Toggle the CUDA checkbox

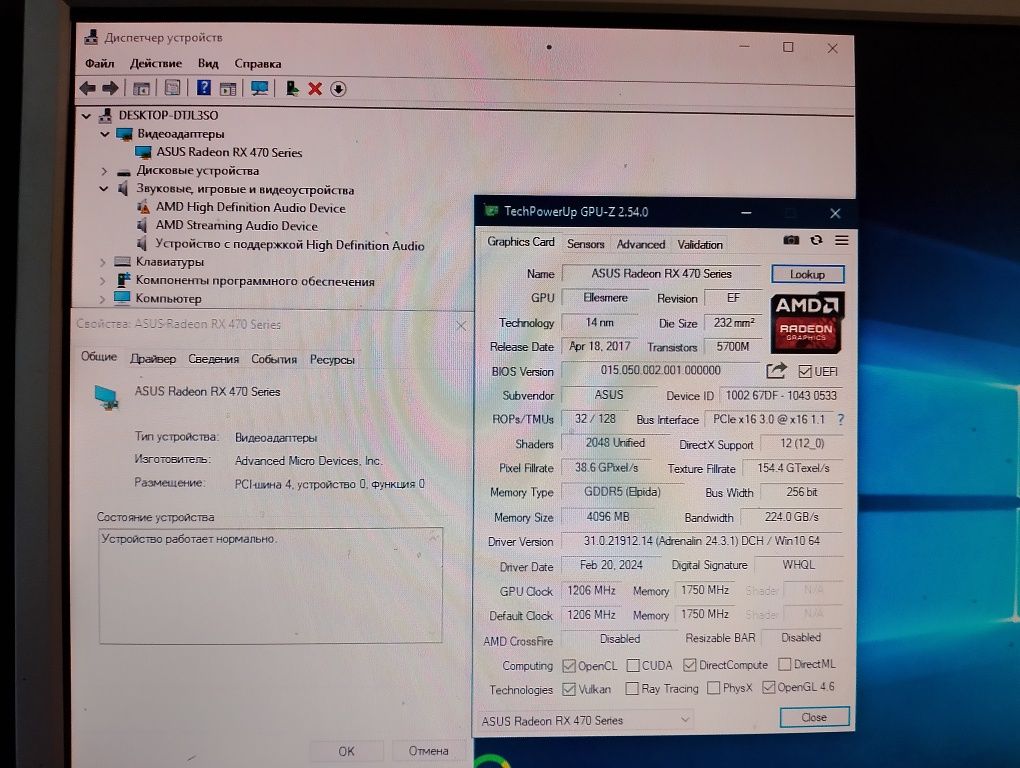pos(633,665)
